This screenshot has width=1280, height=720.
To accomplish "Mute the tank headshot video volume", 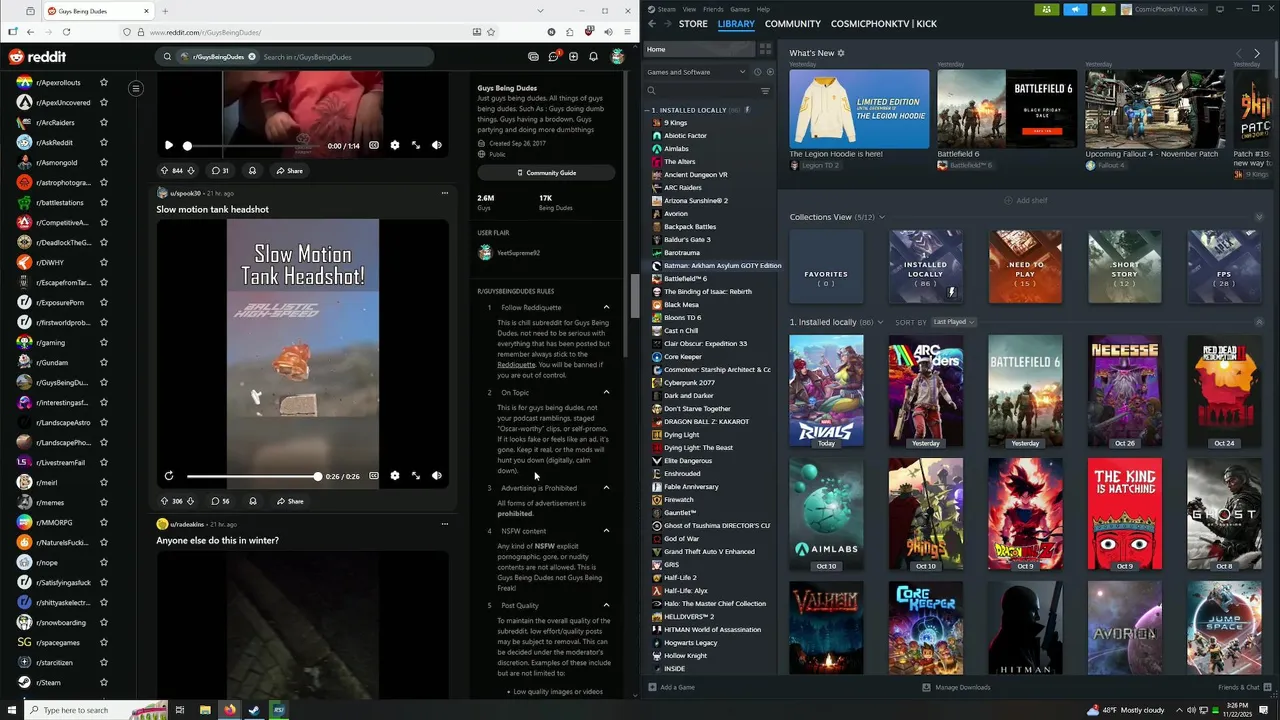I will tap(437, 476).
